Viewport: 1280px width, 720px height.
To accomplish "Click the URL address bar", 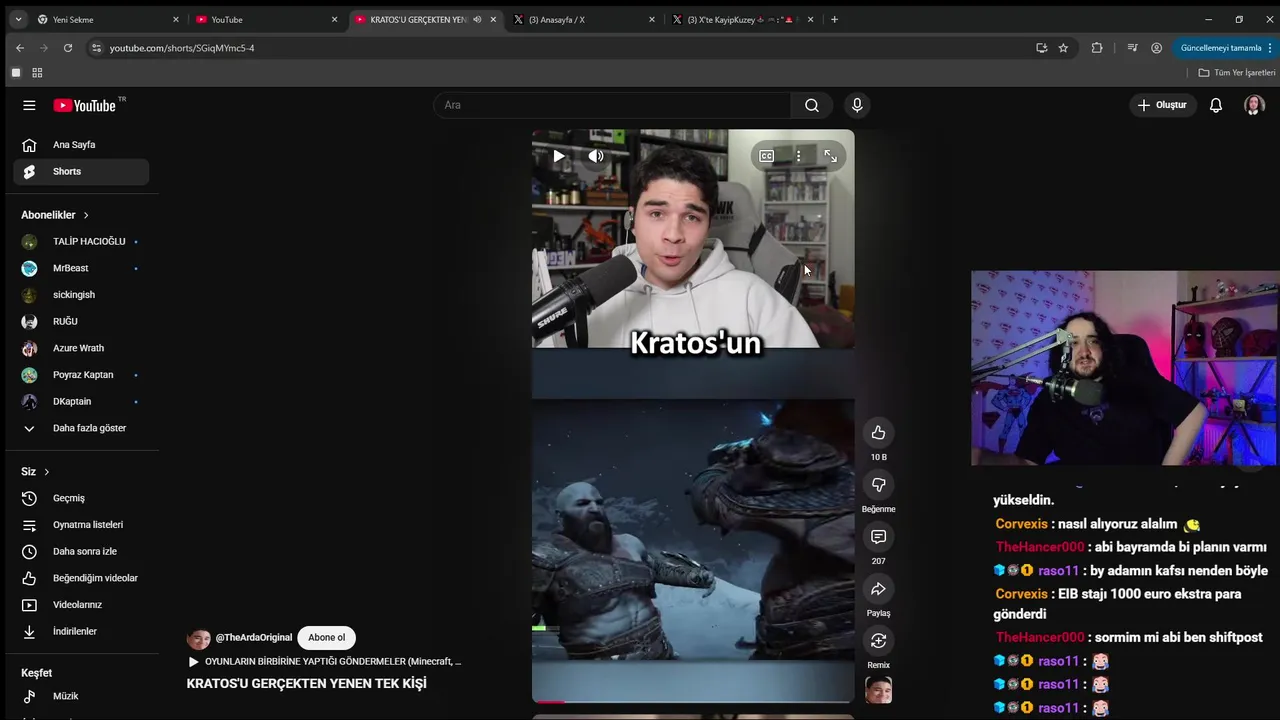I will coord(560,47).
